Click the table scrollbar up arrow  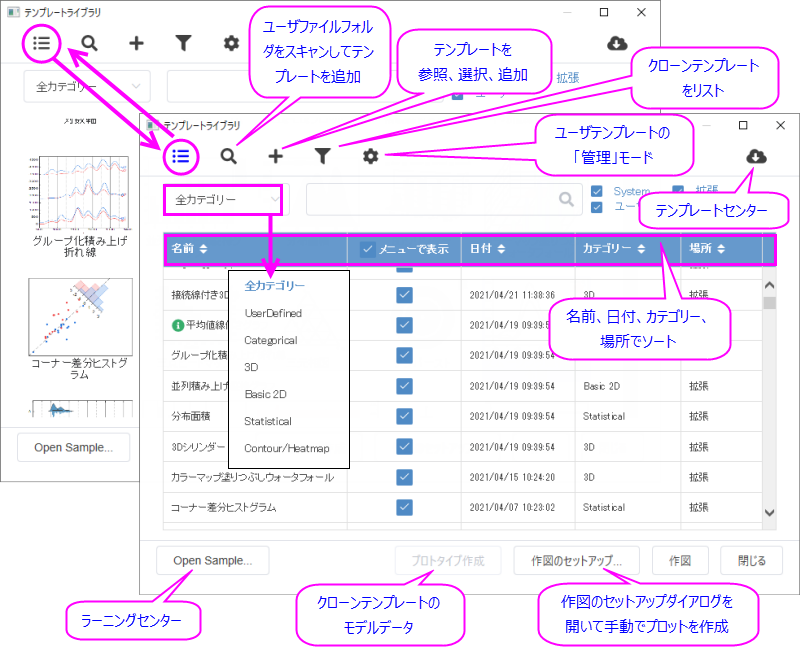click(769, 285)
